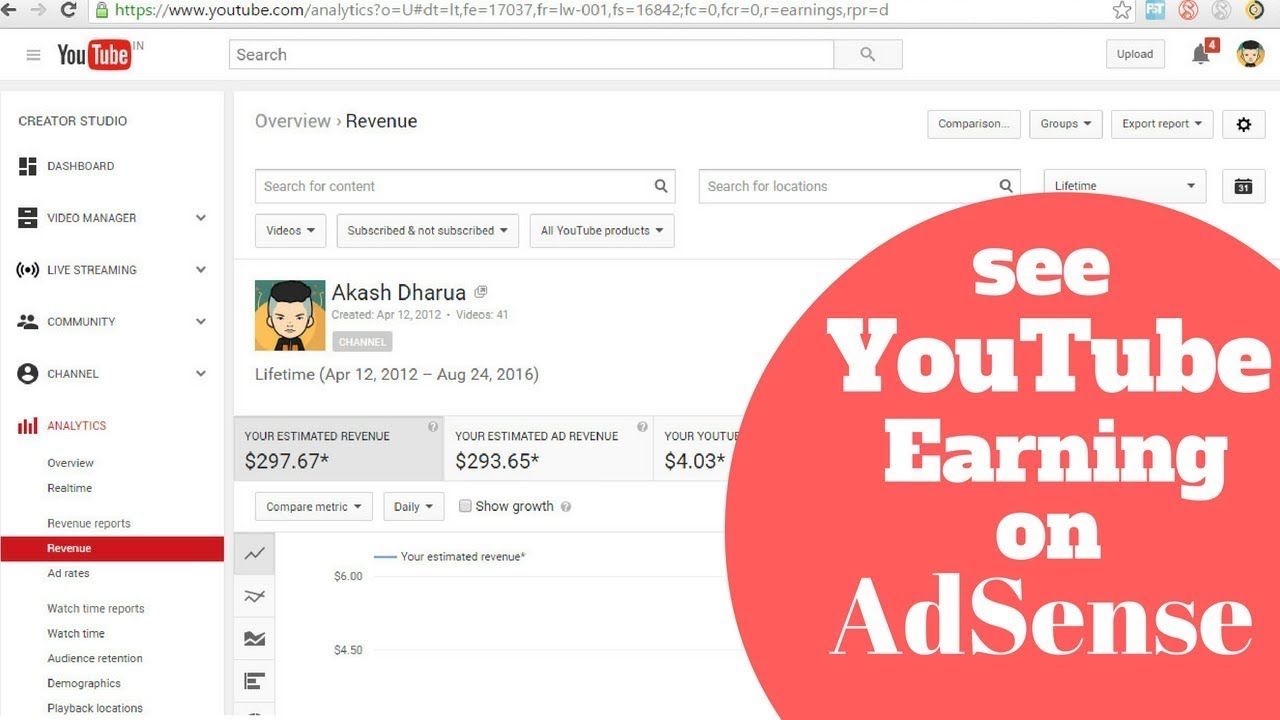Image resolution: width=1280 pixels, height=720 pixels.
Task: Select the multi-line chart view icon
Action: [x=255, y=596]
